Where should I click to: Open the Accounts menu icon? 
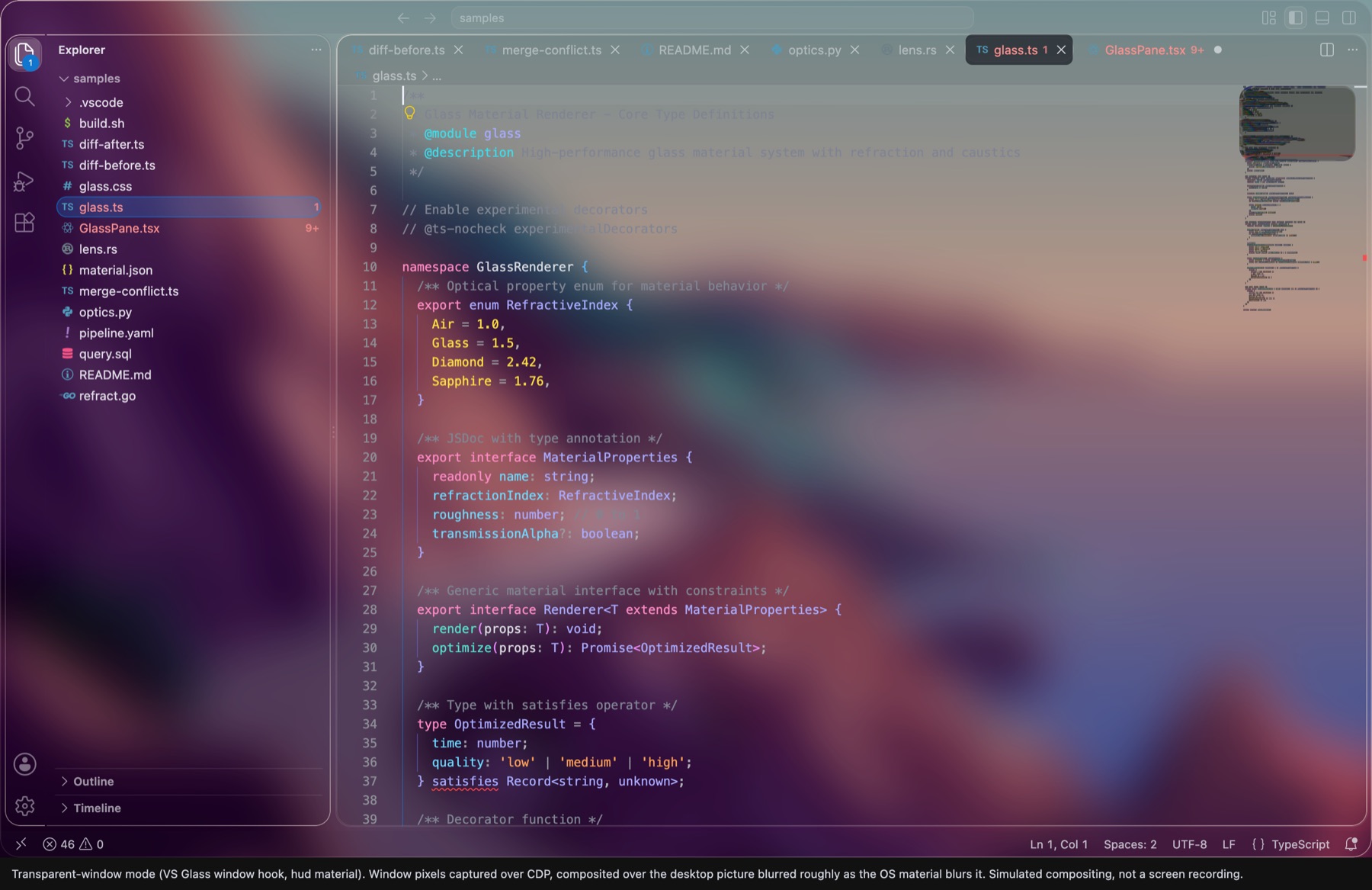24,764
